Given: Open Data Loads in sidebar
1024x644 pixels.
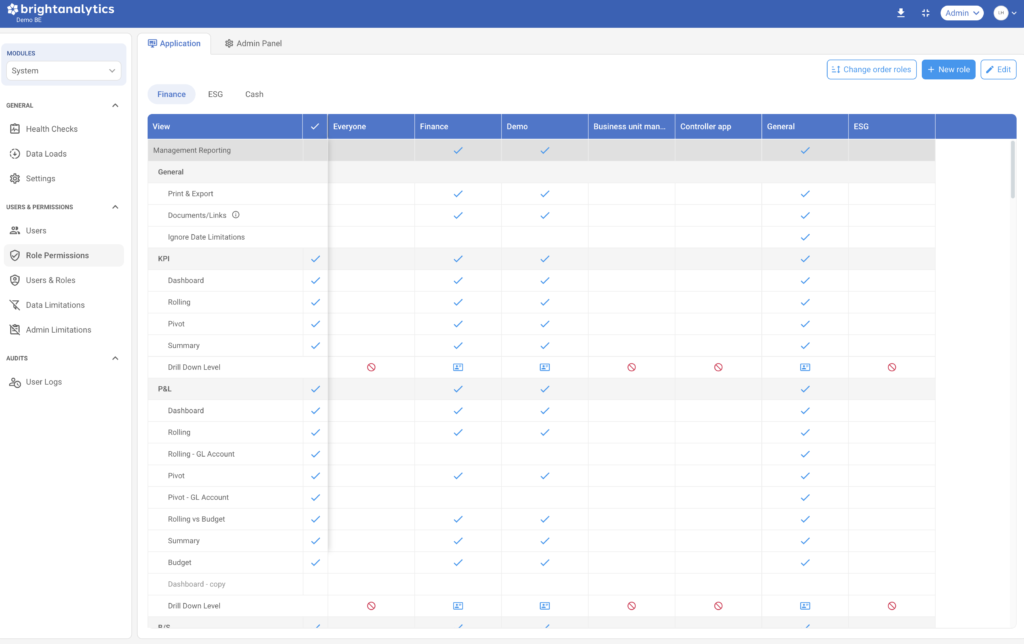Looking at the screenshot, I should click(x=46, y=154).
